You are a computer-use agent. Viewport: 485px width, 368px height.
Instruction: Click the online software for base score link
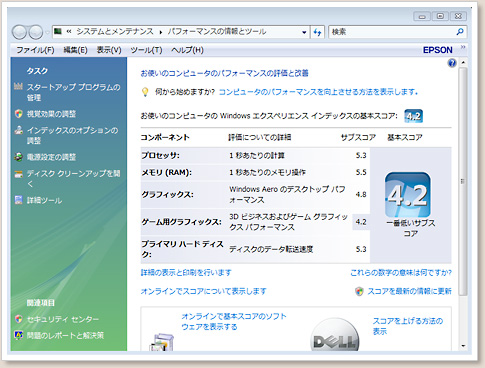tap(234, 321)
